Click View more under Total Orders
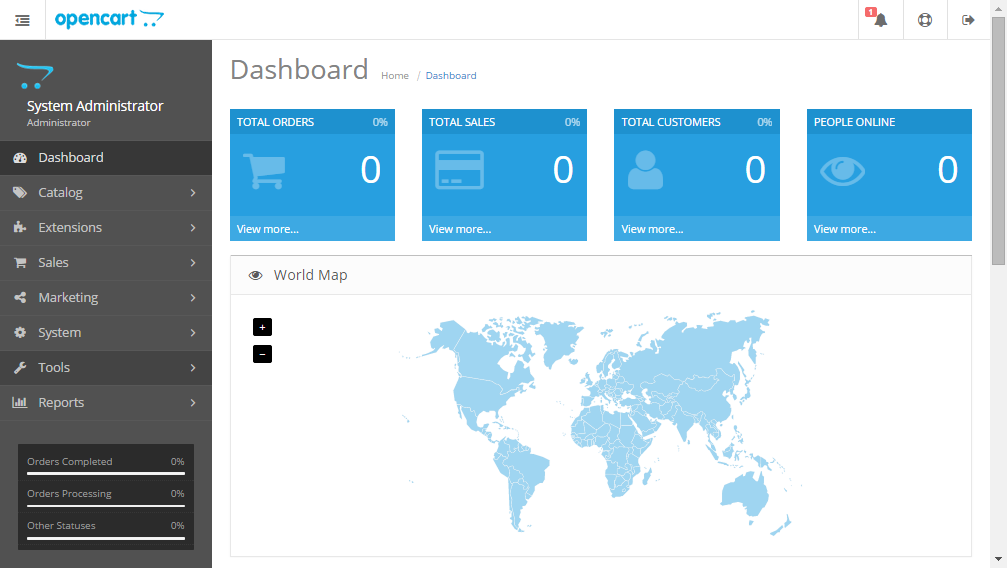The width and height of the screenshot is (1007, 568). 268,229
